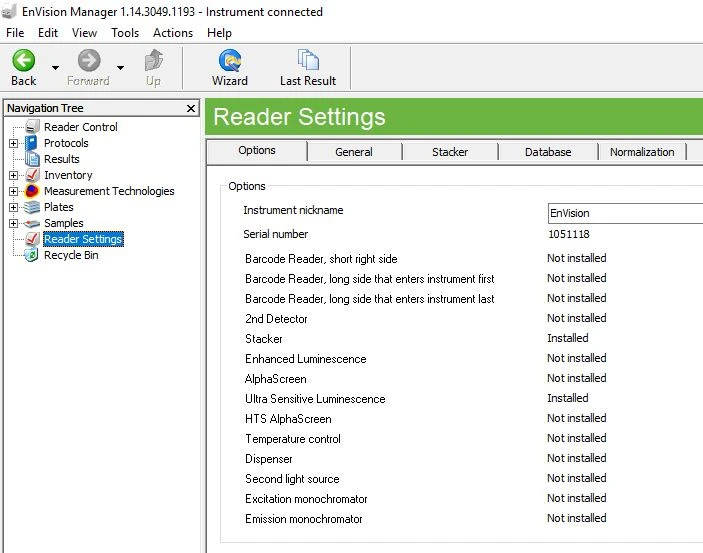
Task: Click the Measurement Technologies icon
Action: pyautogui.click(x=32, y=191)
